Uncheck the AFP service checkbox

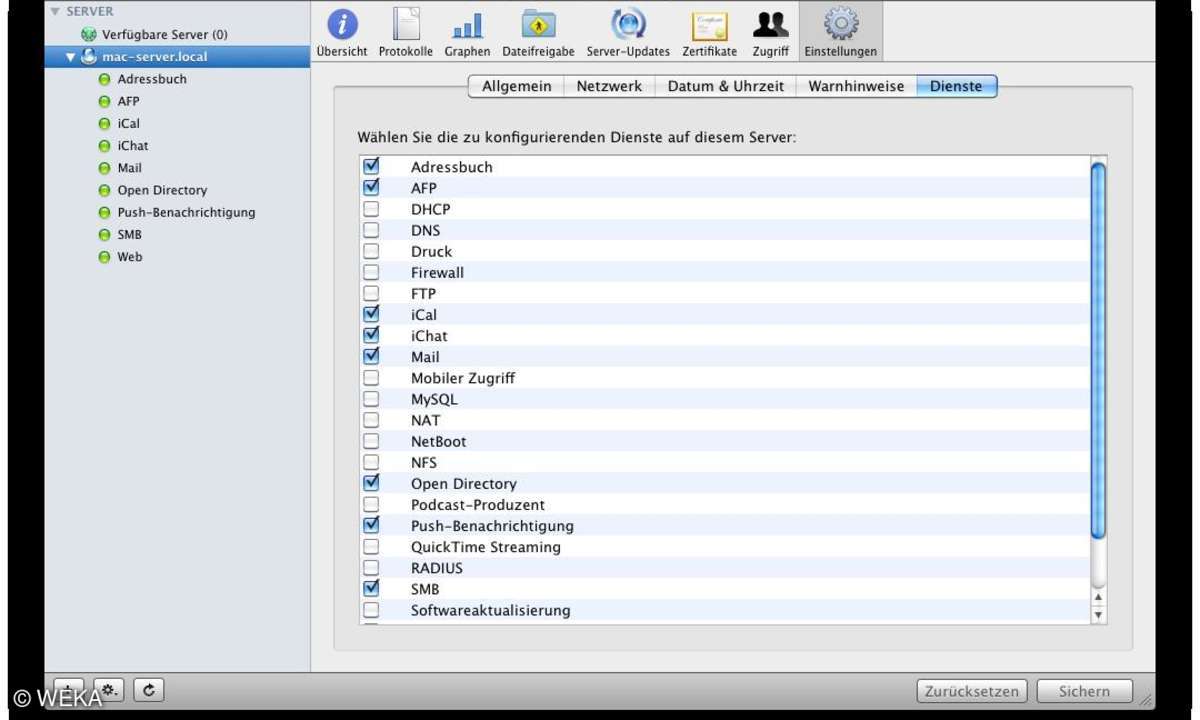(x=371, y=187)
